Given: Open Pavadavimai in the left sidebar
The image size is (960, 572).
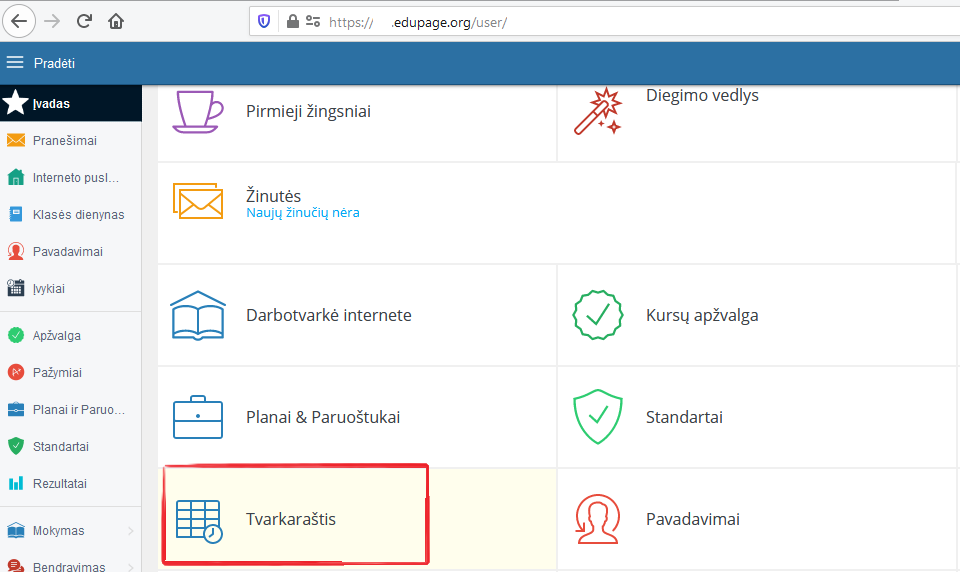Looking at the screenshot, I should (x=70, y=252).
